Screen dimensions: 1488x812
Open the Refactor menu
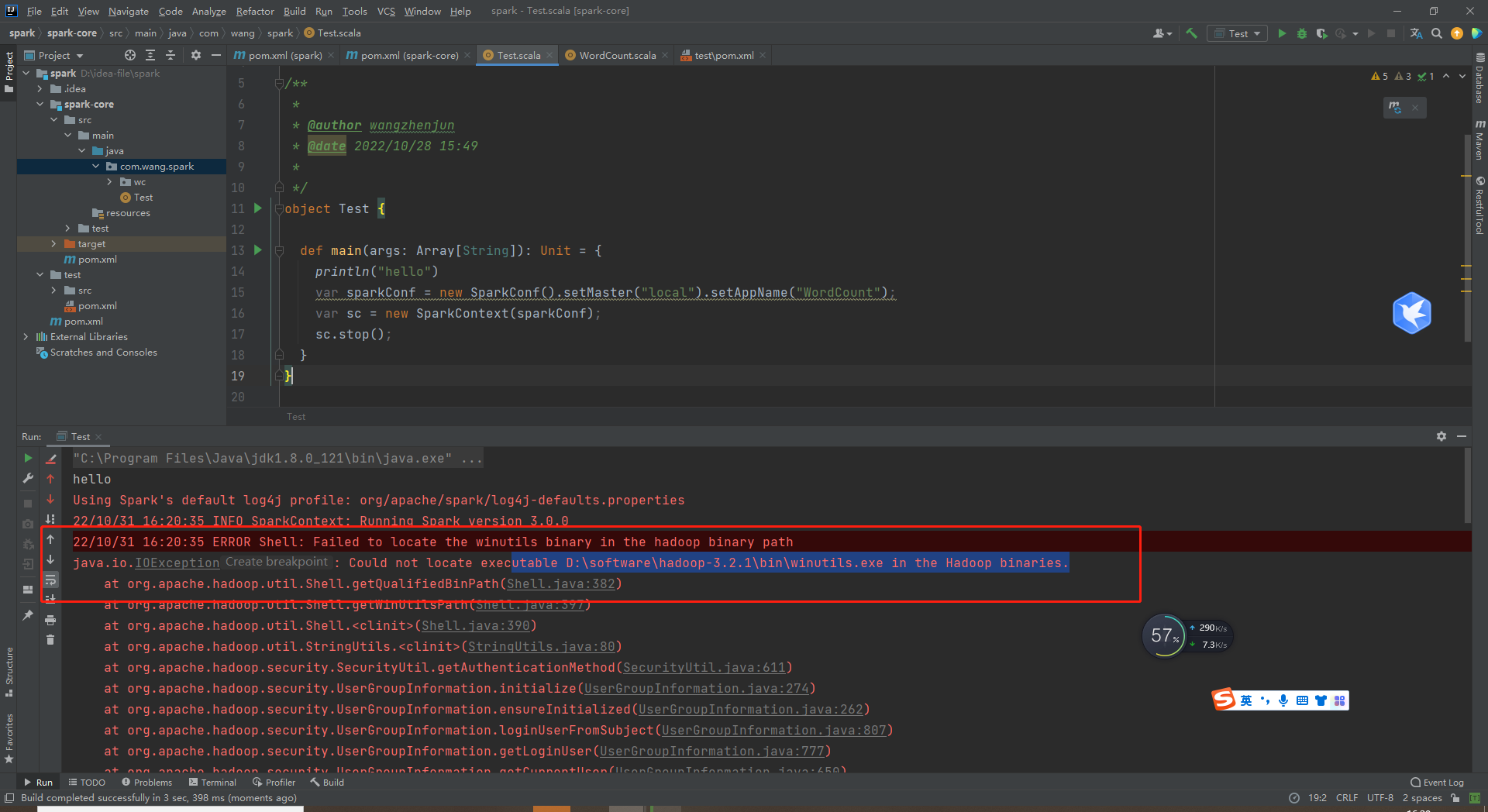coord(255,11)
